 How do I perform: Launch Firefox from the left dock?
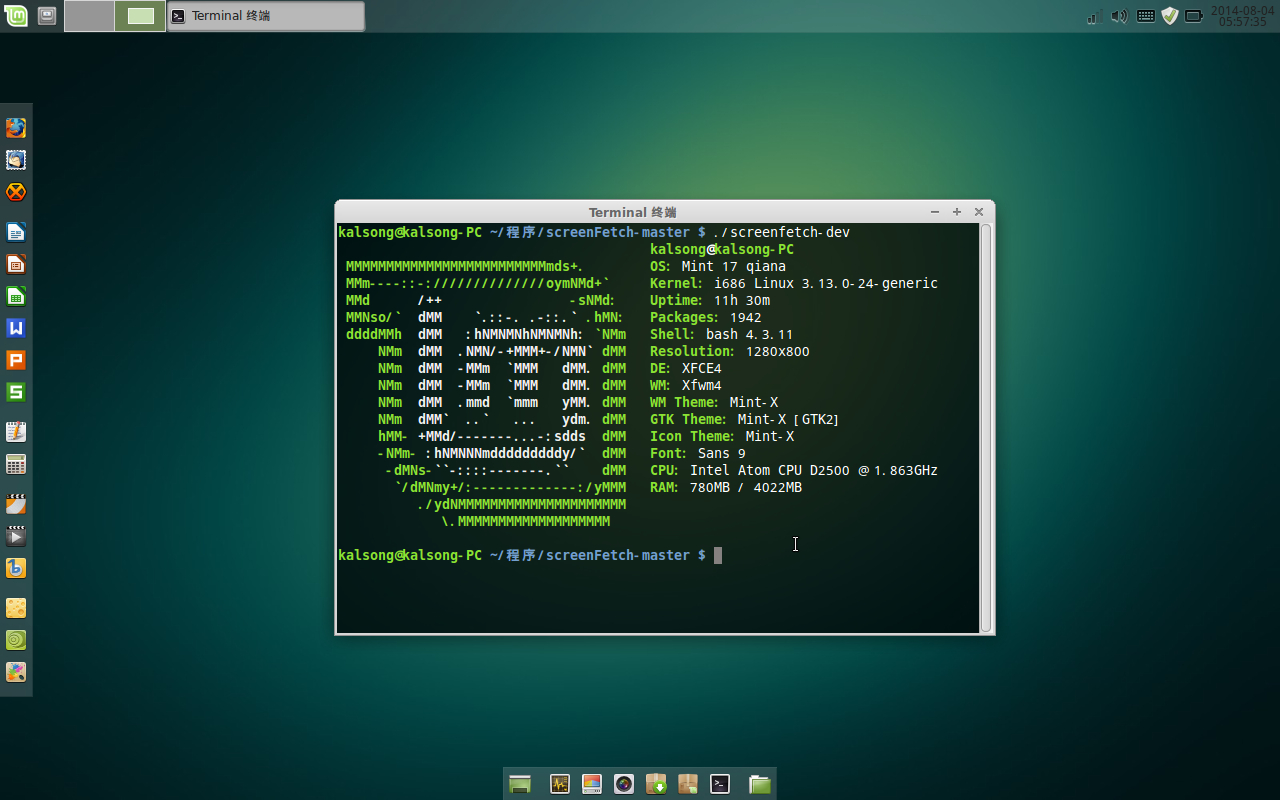click(15, 128)
